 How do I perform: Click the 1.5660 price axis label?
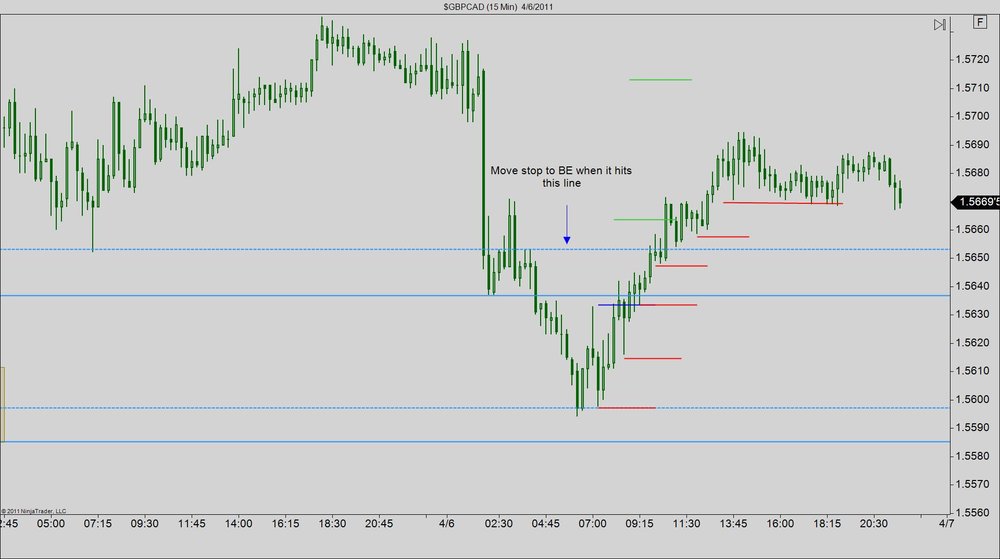972,229
